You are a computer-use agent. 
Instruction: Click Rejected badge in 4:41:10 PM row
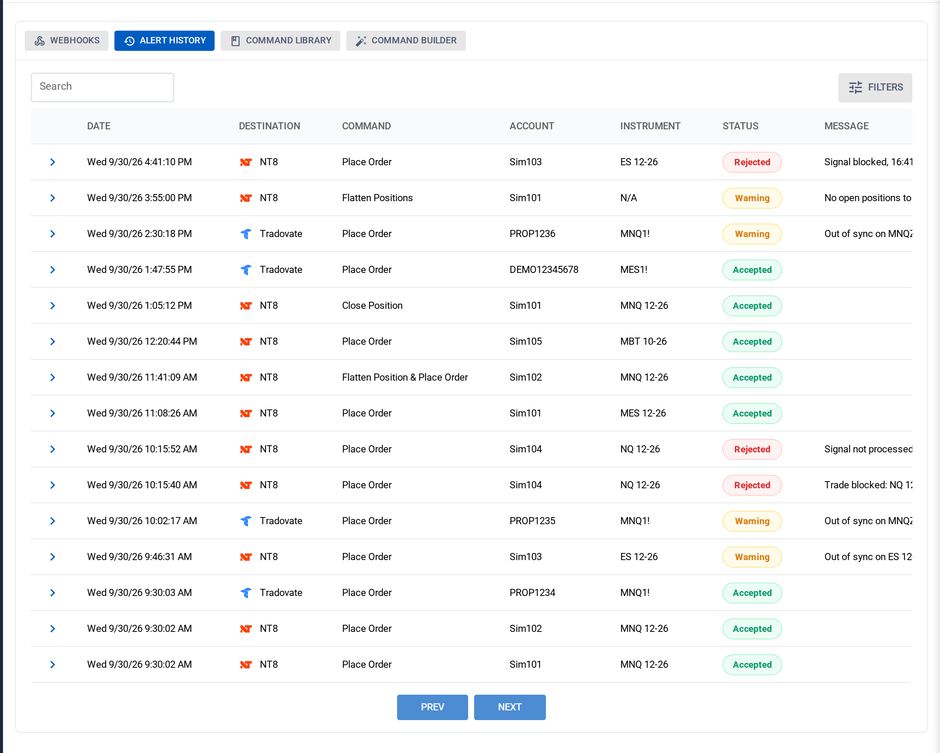752,162
